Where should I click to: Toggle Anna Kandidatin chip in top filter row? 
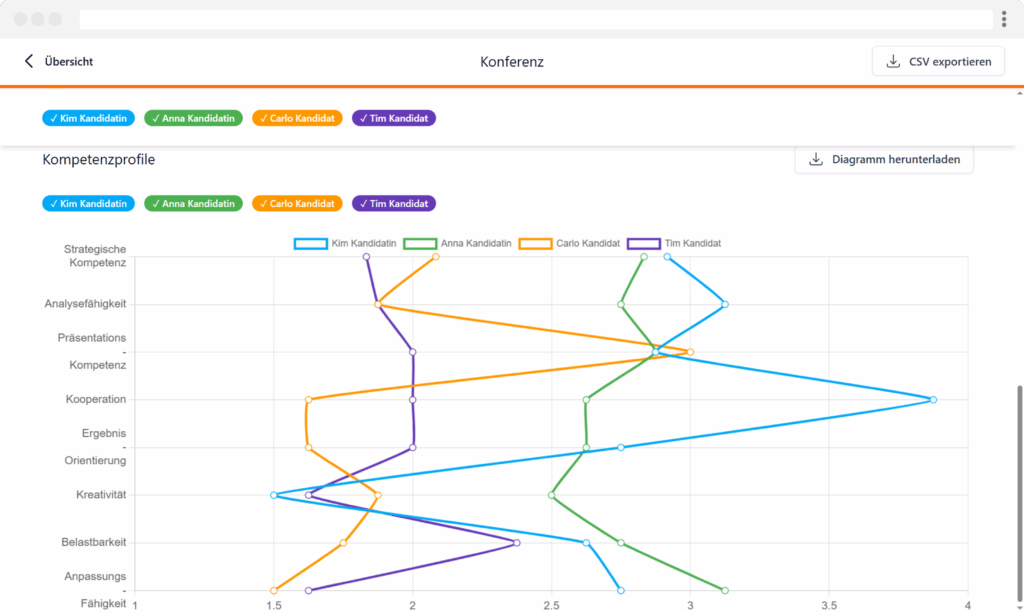[x=194, y=118]
